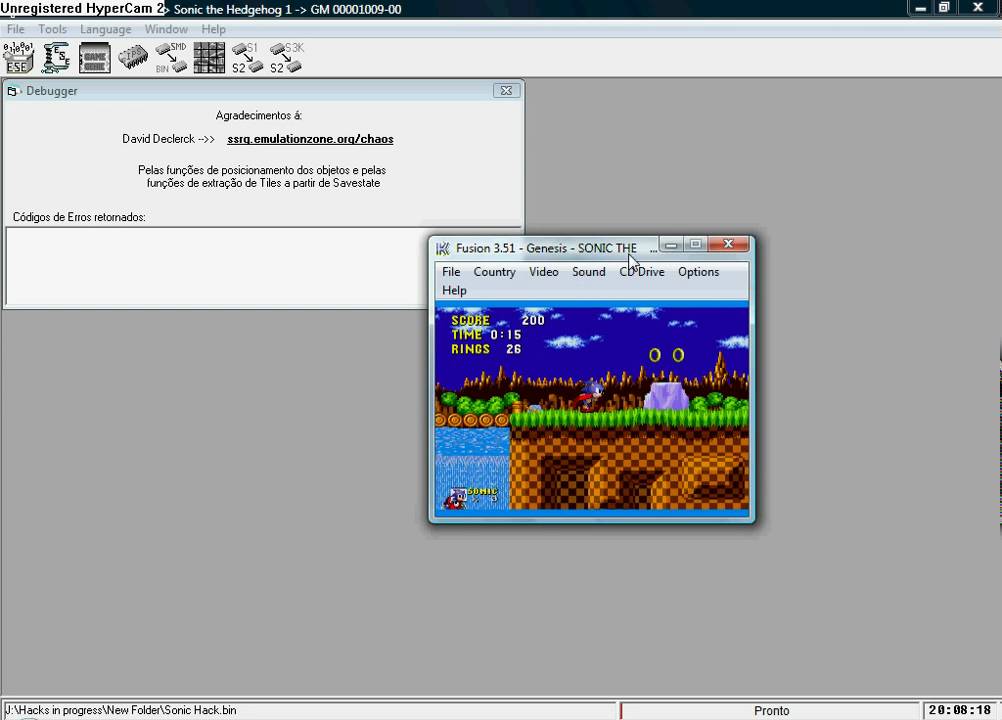Click inside the error codes text box
1002x720 pixels.
click(x=217, y=266)
